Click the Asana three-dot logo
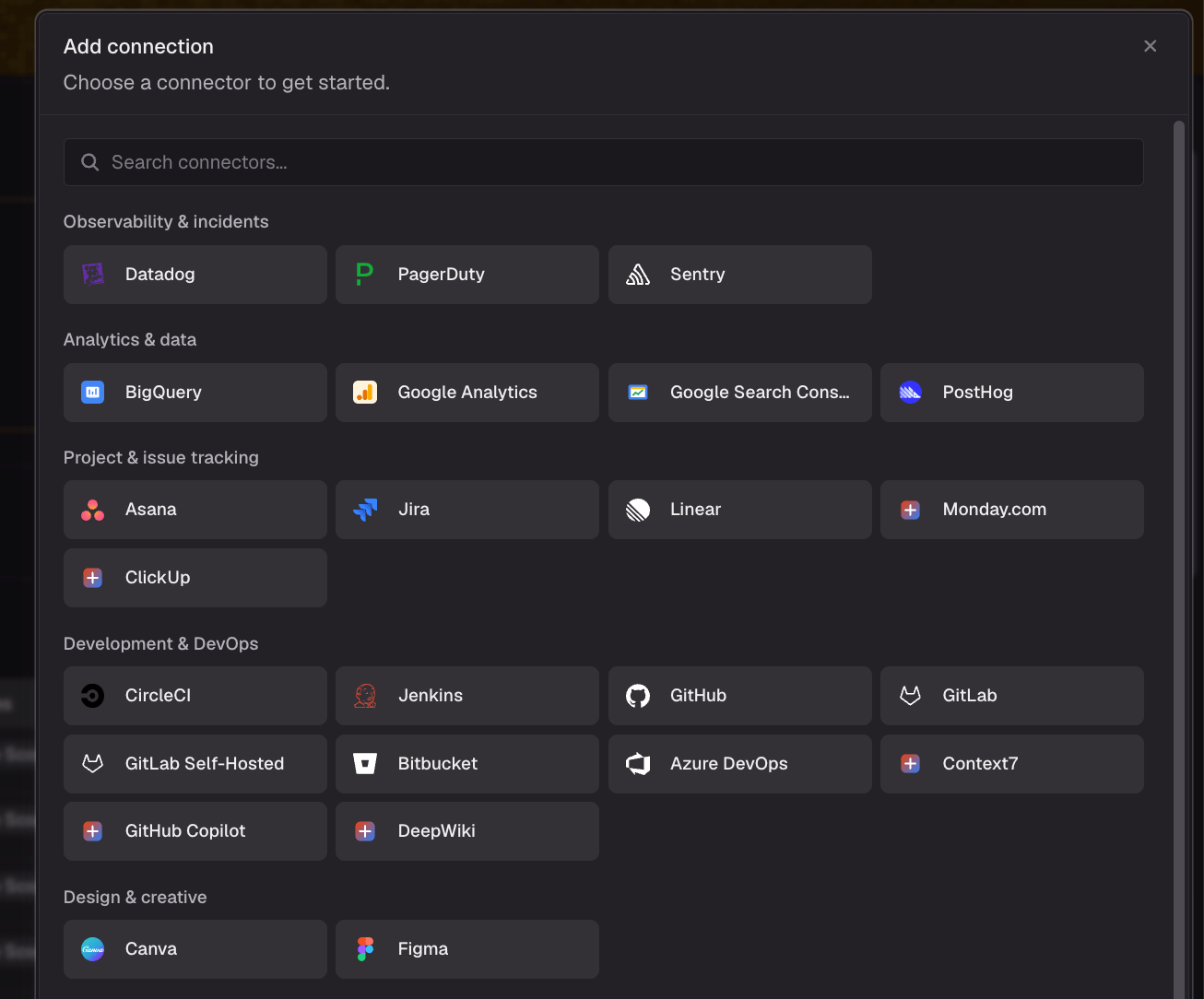 [x=93, y=510]
